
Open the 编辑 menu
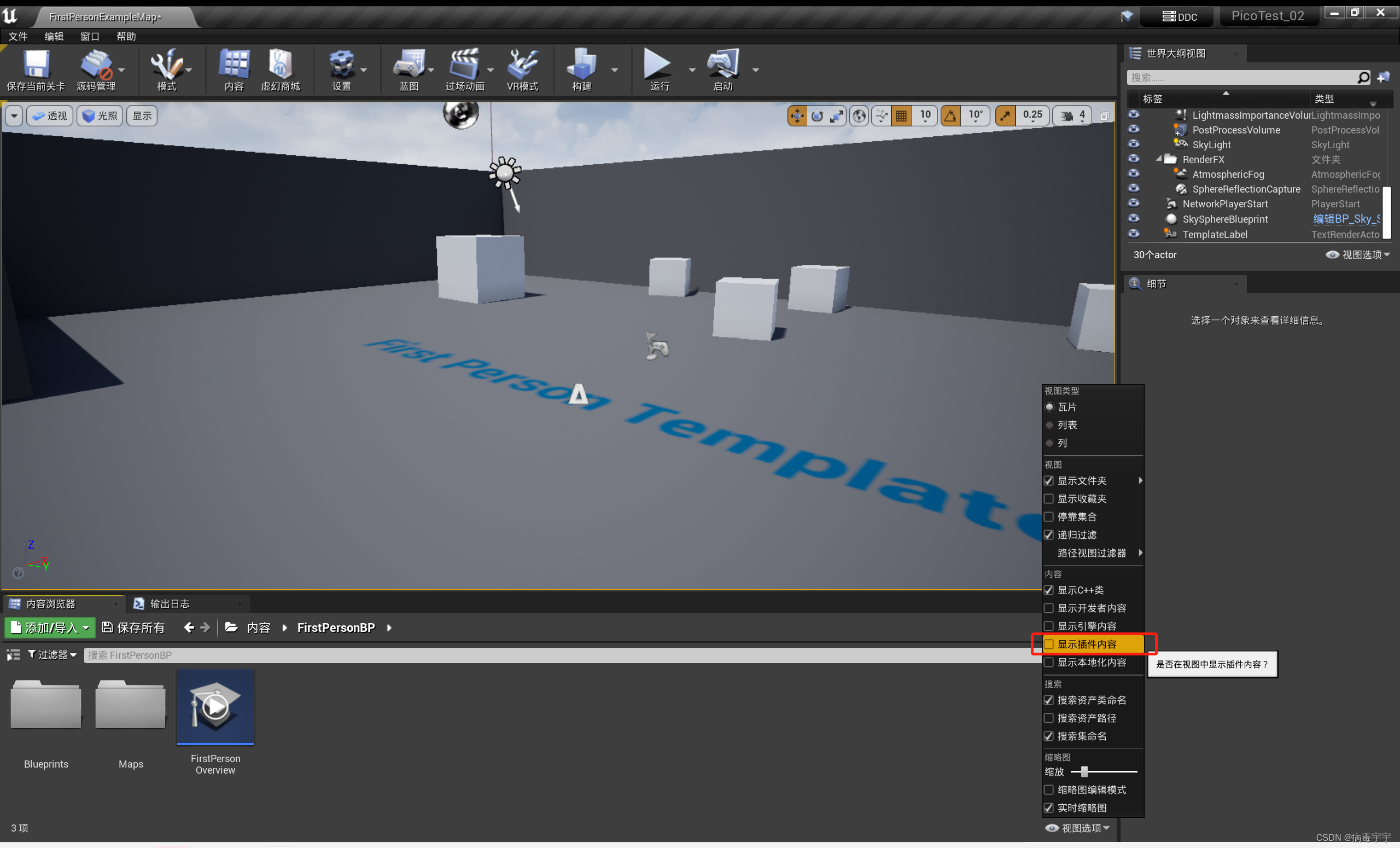pos(54,36)
